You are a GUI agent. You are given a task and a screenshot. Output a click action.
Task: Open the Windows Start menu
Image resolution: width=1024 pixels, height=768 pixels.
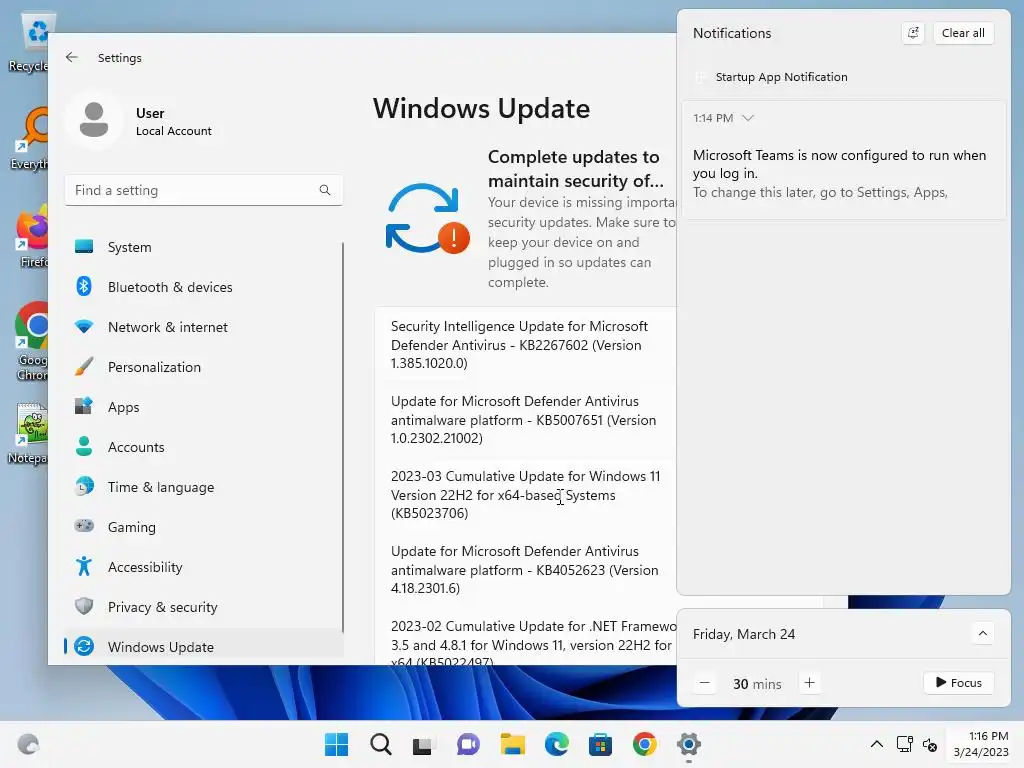(336, 744)
